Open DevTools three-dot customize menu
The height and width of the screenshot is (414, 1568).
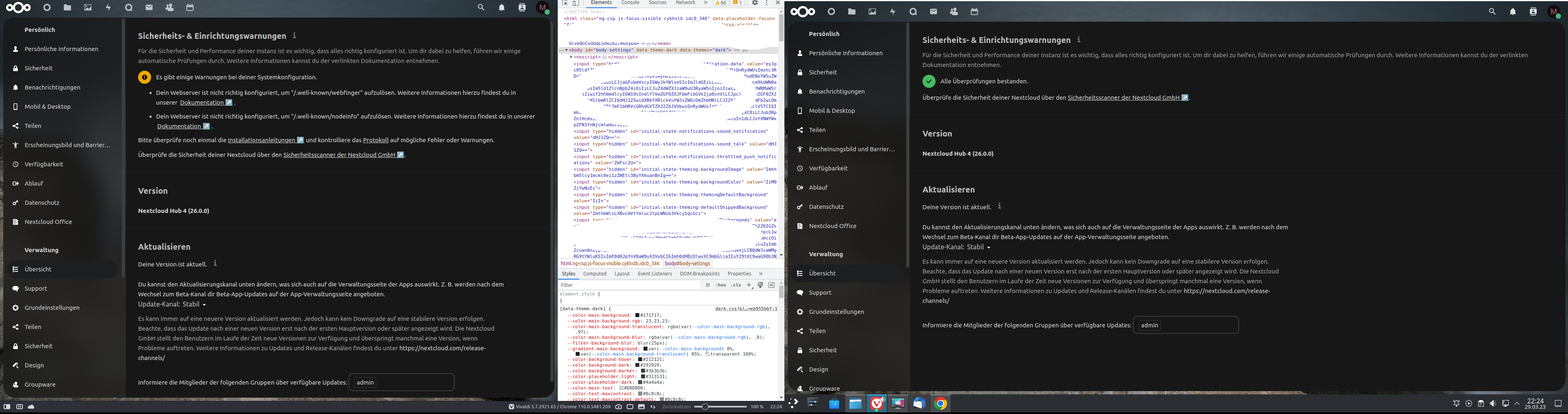[x=767, y=2]
